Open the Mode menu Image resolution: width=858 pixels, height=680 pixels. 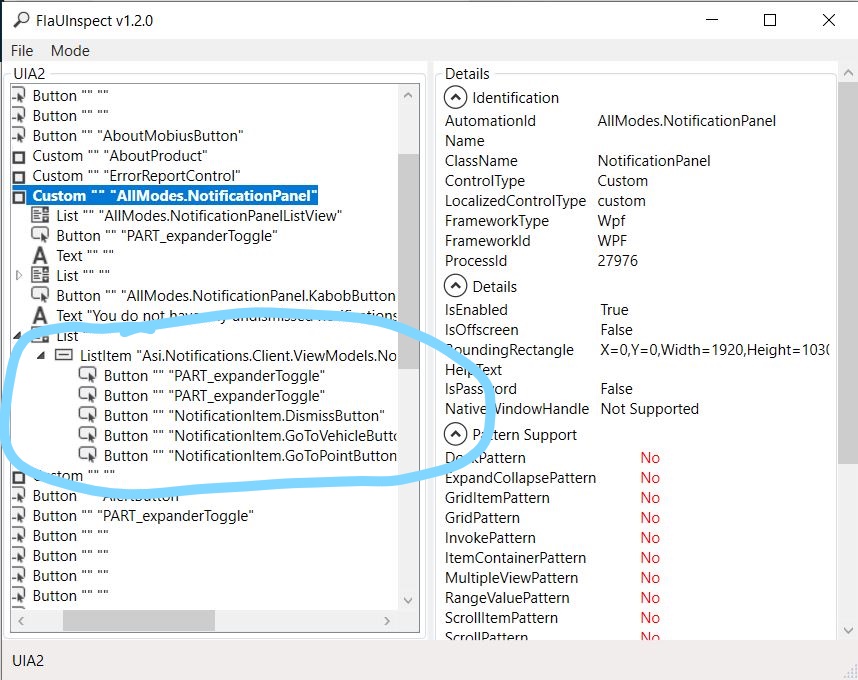69,50
